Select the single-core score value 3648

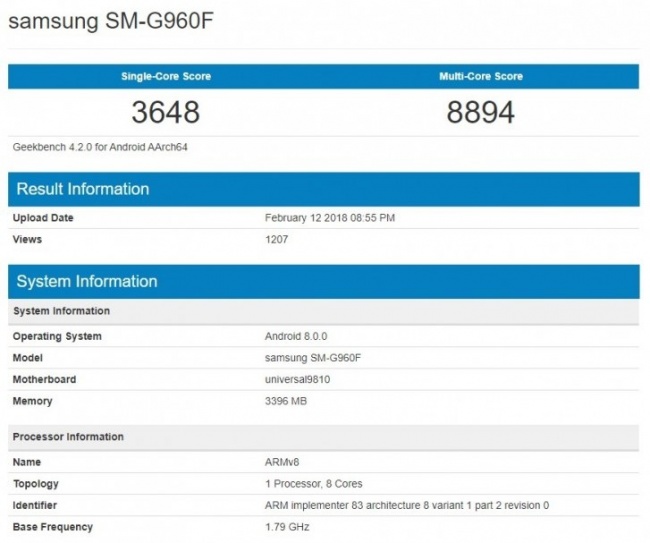(166, 112)
